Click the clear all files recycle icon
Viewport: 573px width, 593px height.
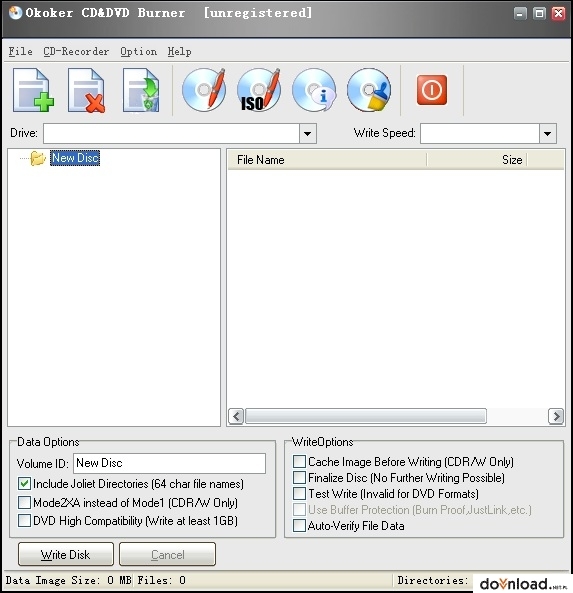pos(141,90)
